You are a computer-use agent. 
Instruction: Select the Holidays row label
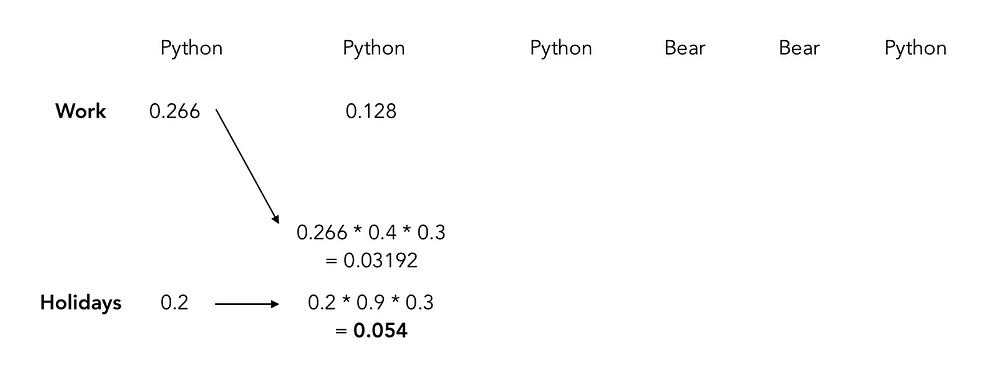coord(80,302)
